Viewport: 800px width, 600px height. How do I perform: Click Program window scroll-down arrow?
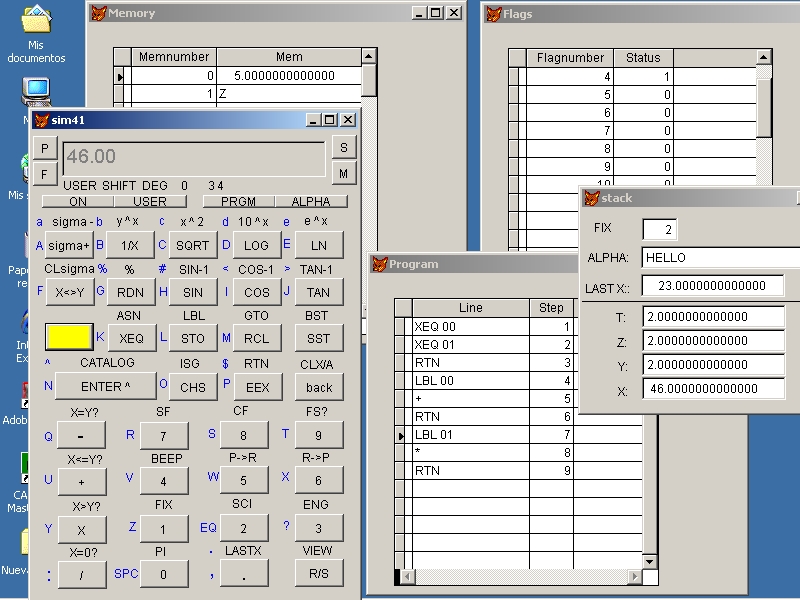click(x=649, y=562)
